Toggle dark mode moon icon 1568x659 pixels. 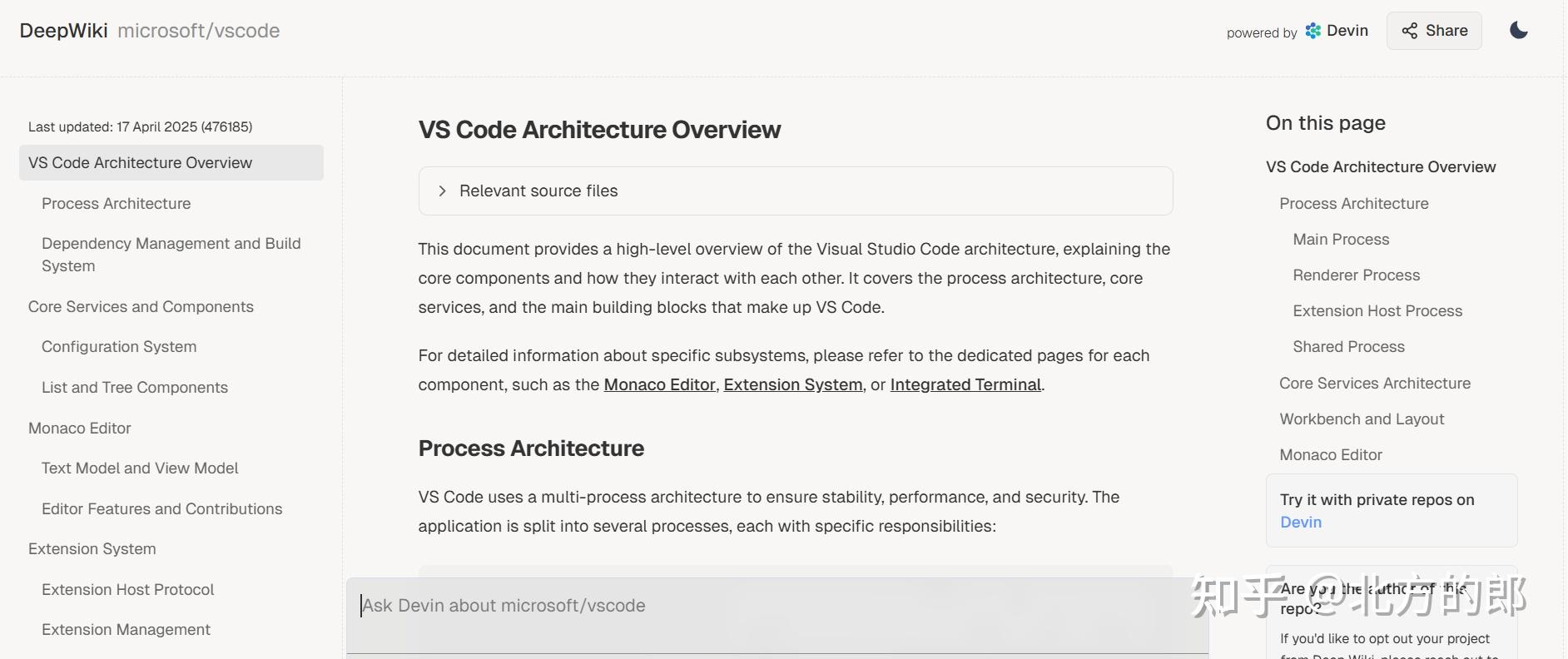pyautogui.click(x=1518, y=31)
